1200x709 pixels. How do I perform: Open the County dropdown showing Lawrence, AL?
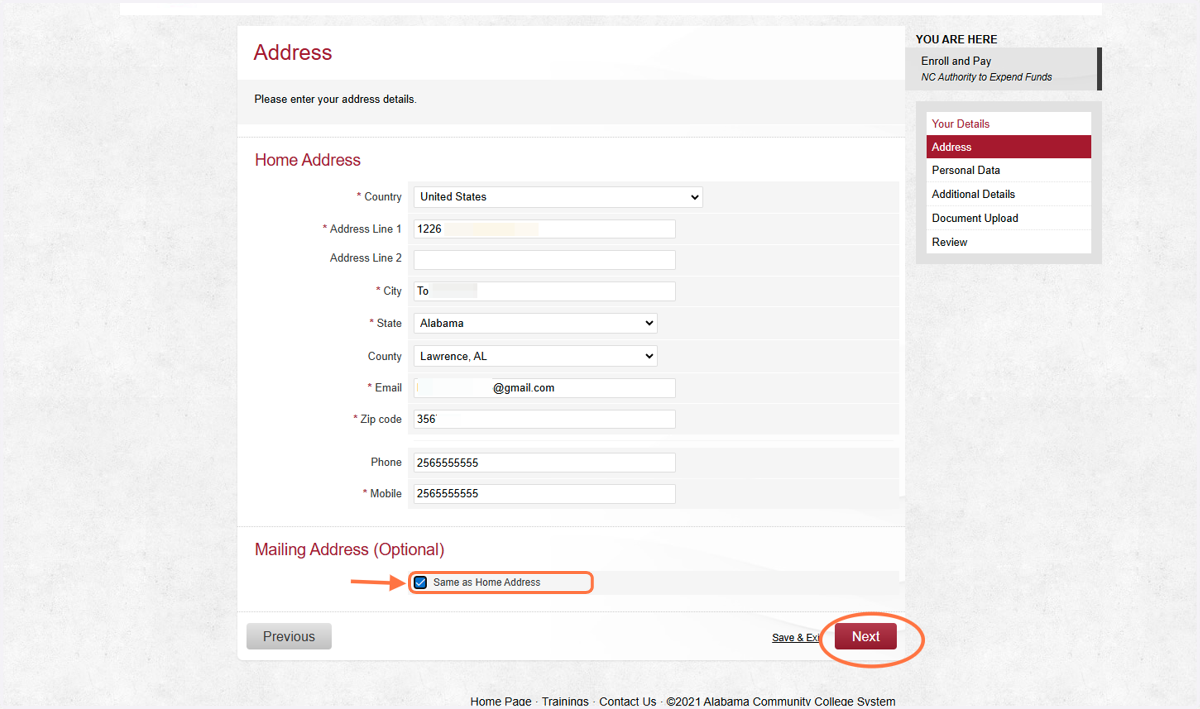click(x=536, y=356)
